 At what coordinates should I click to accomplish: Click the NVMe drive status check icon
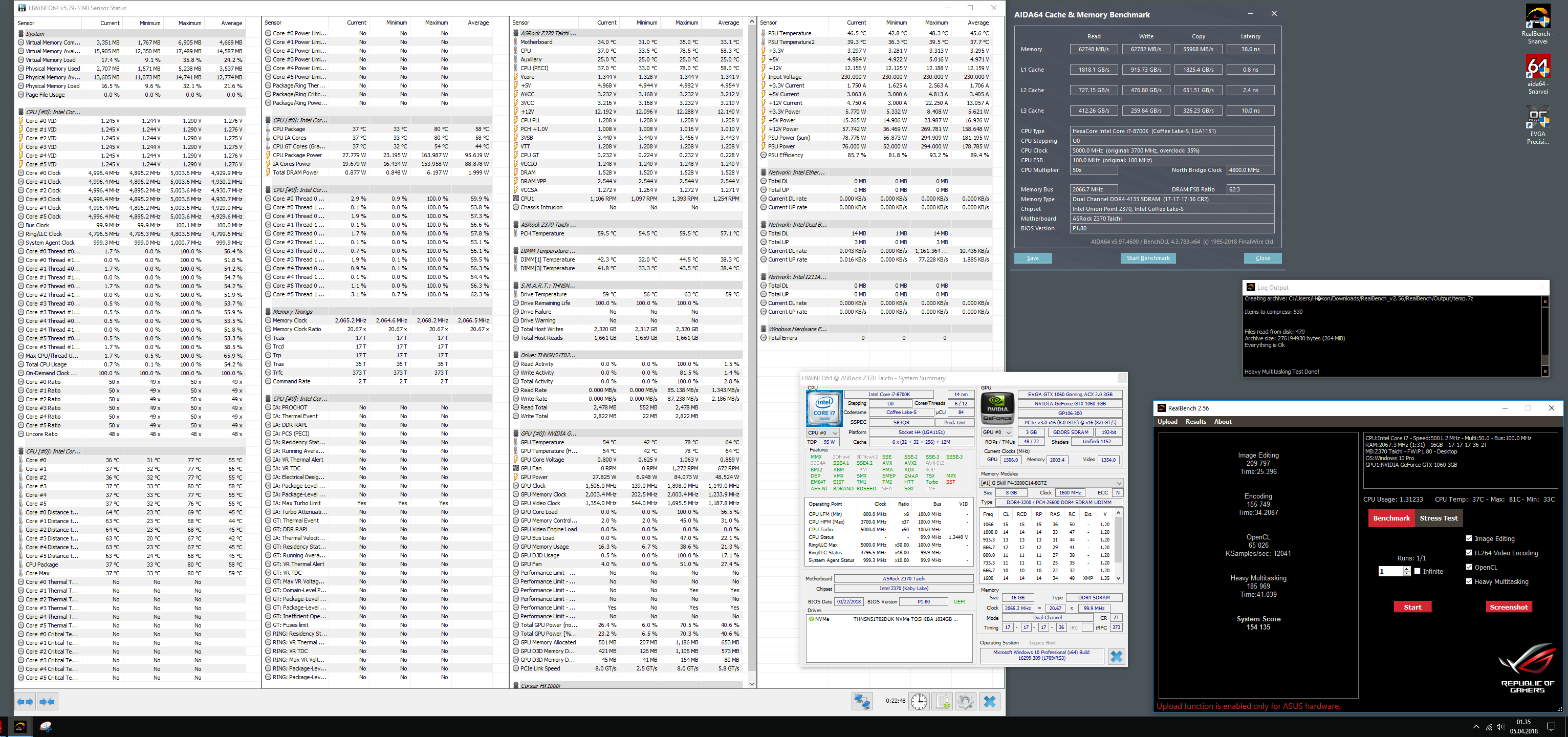[x=812, y=619]
